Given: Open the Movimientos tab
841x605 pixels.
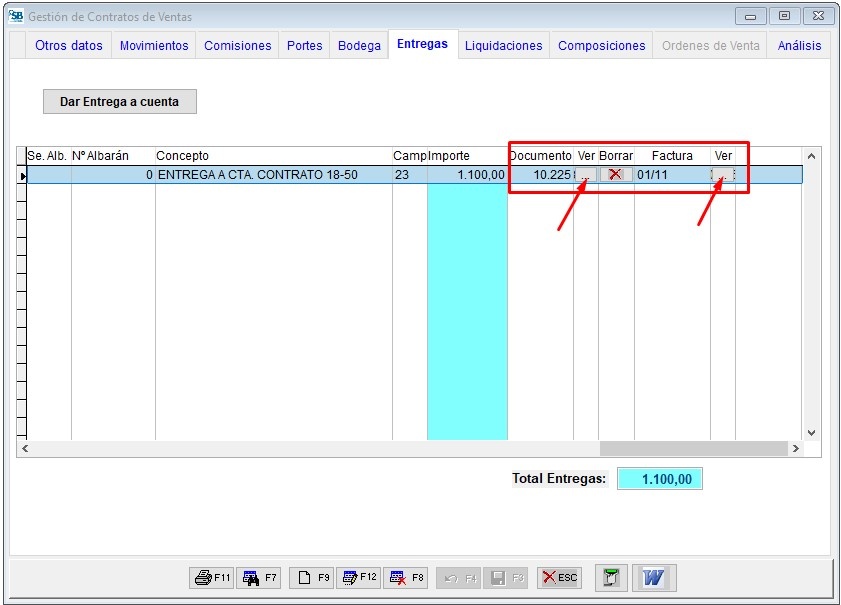Looking at the screenshot, I should pos(154,46).
